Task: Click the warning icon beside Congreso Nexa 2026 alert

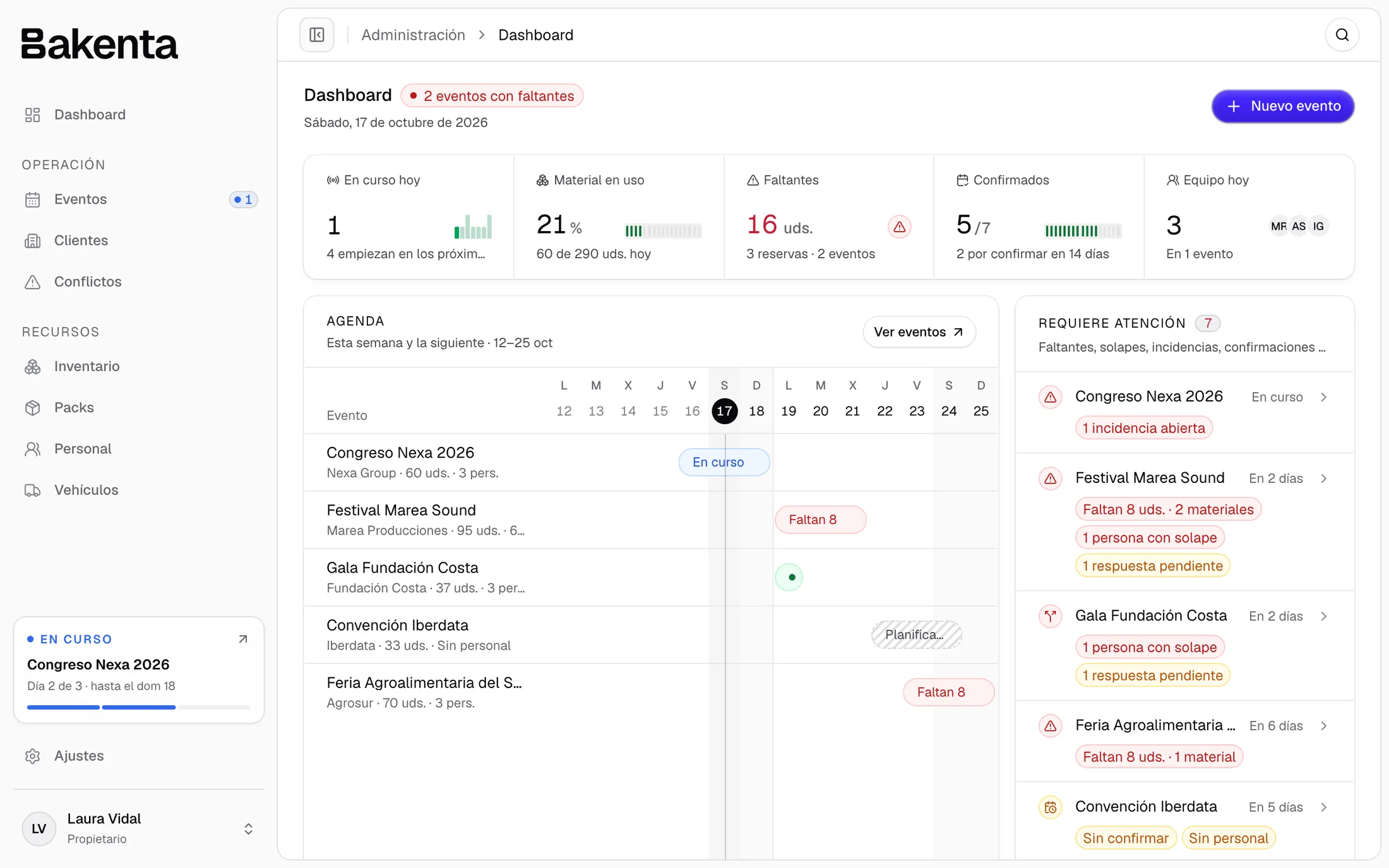Action: click(1051, 397)
